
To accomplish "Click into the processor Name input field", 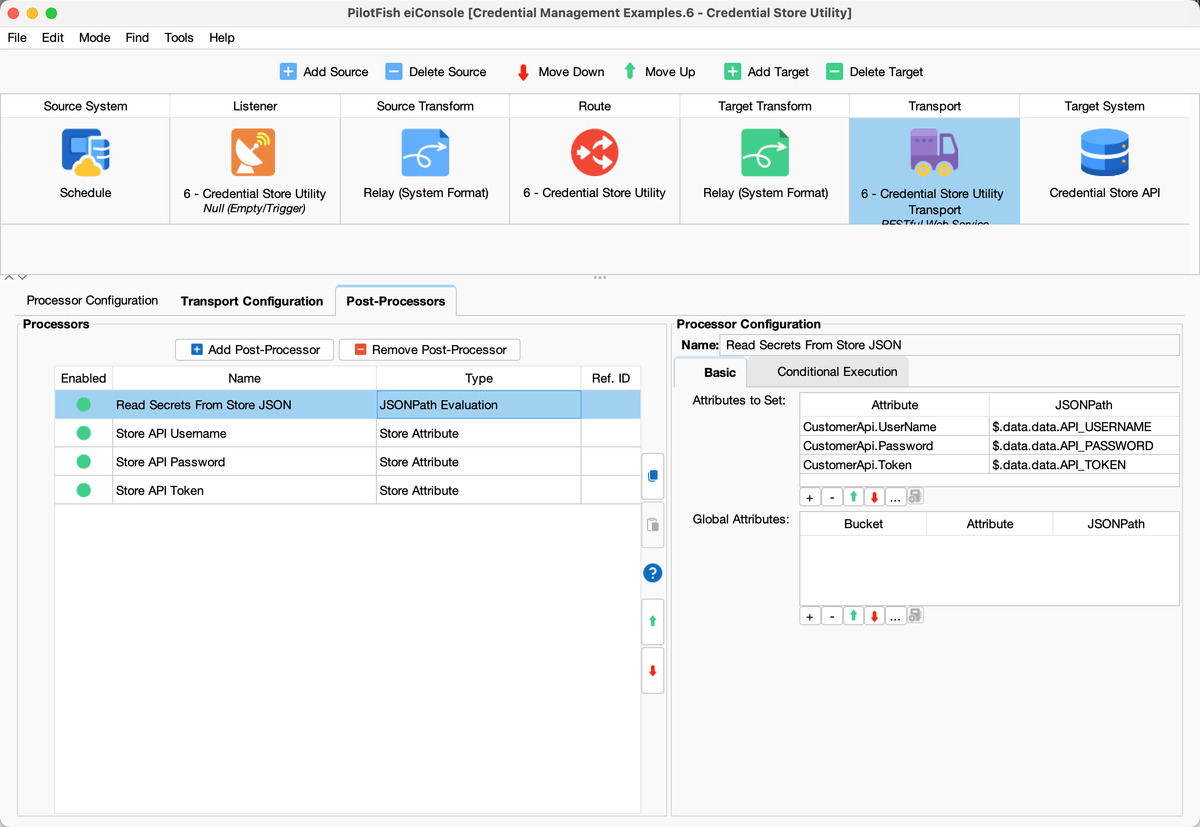I will [x=949, y=345].
